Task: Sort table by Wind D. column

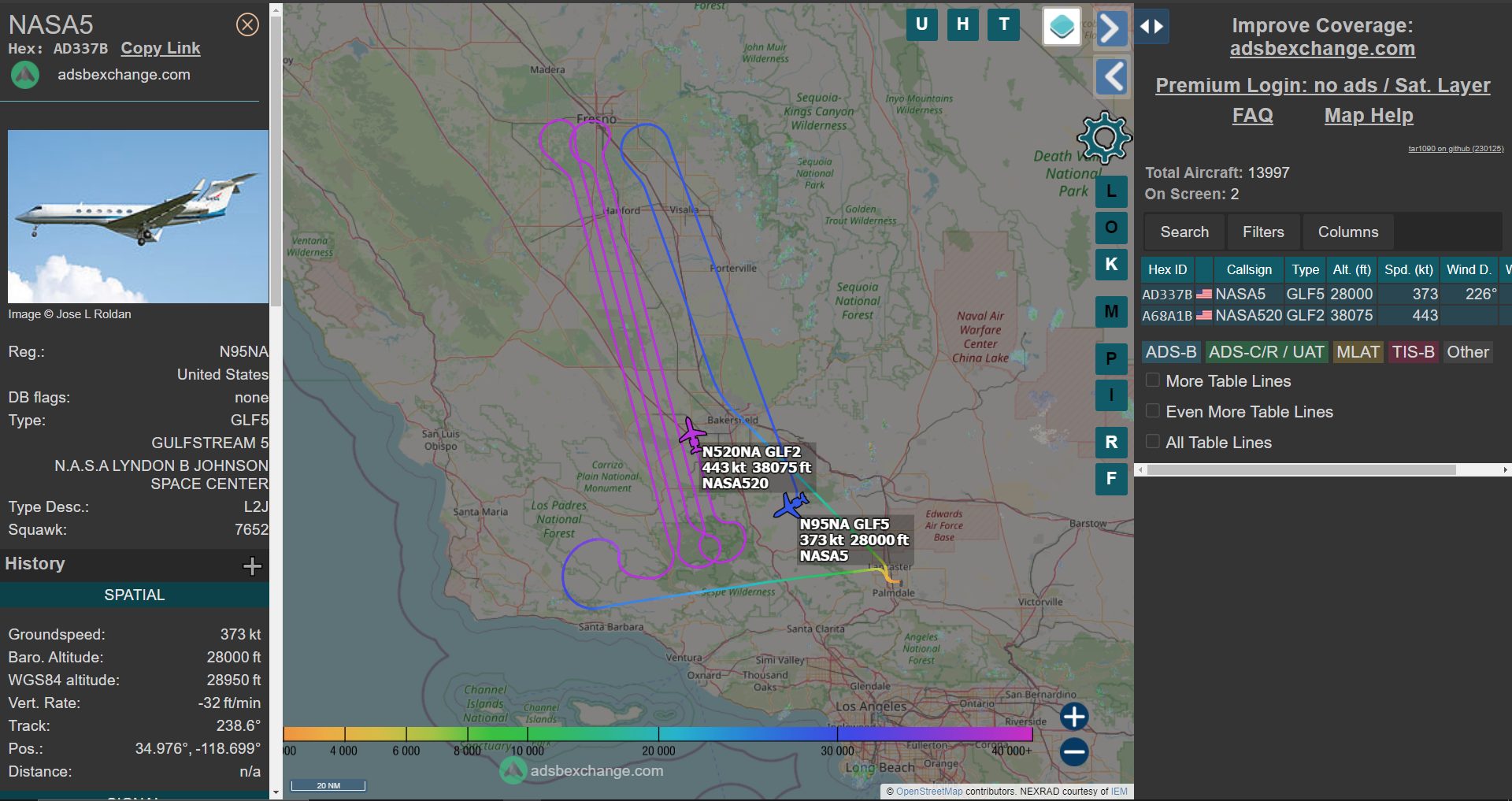Action: pos(1469,269)
